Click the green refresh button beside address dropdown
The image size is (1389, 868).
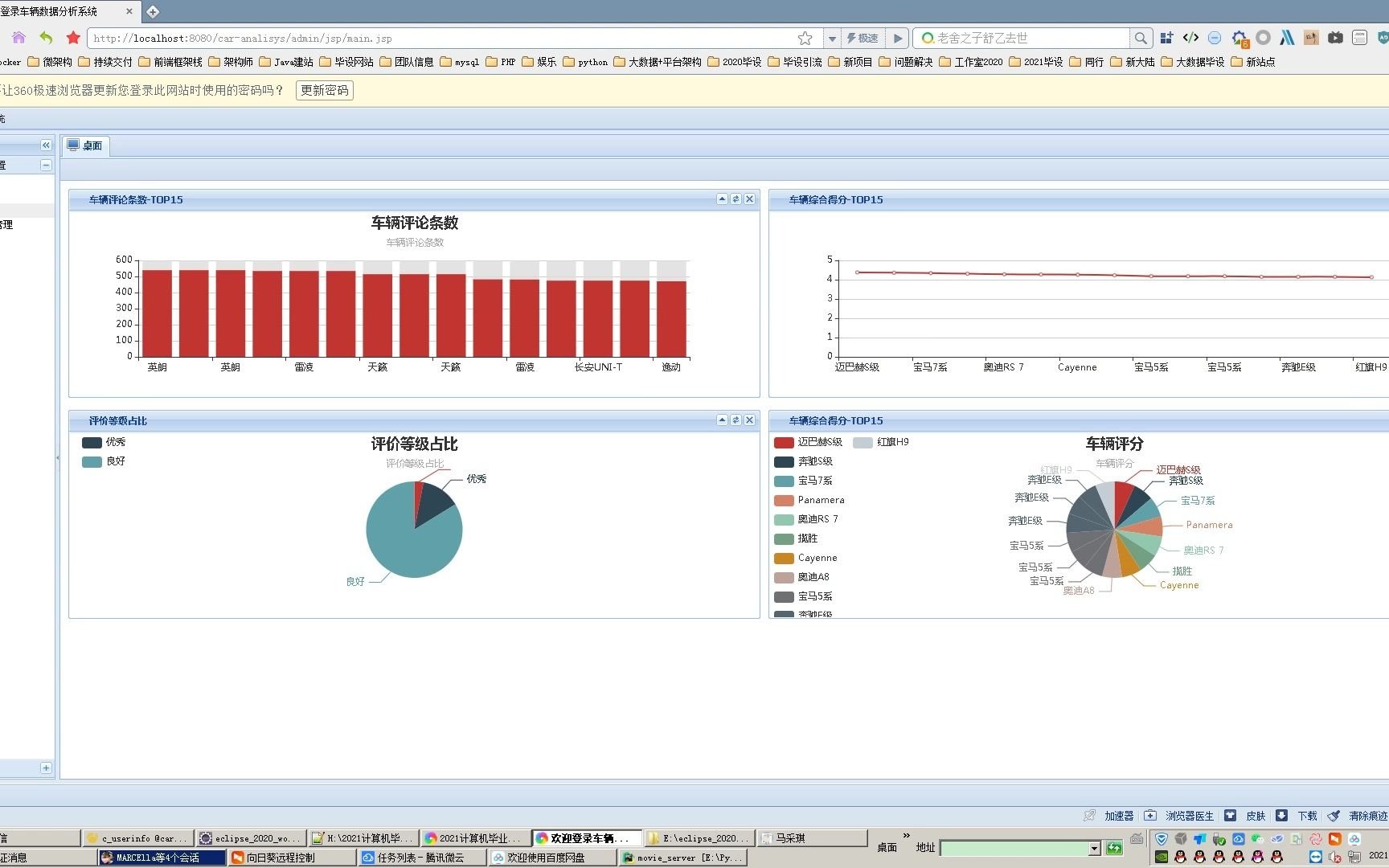[x=1114, y=848]
